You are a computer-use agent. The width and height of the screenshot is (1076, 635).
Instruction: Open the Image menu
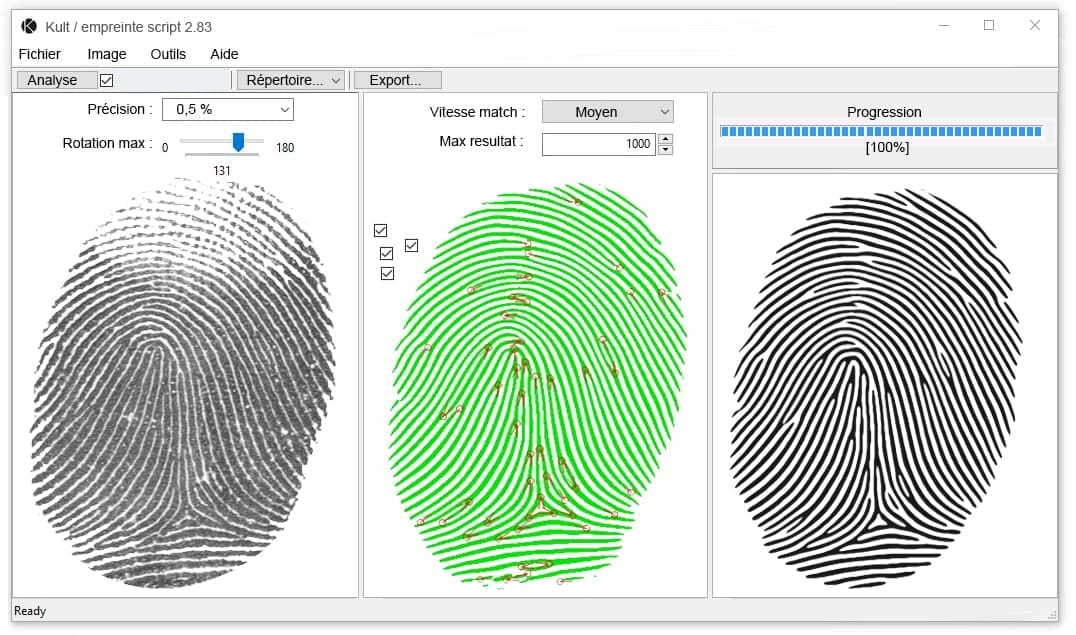[x=107, y=54]
